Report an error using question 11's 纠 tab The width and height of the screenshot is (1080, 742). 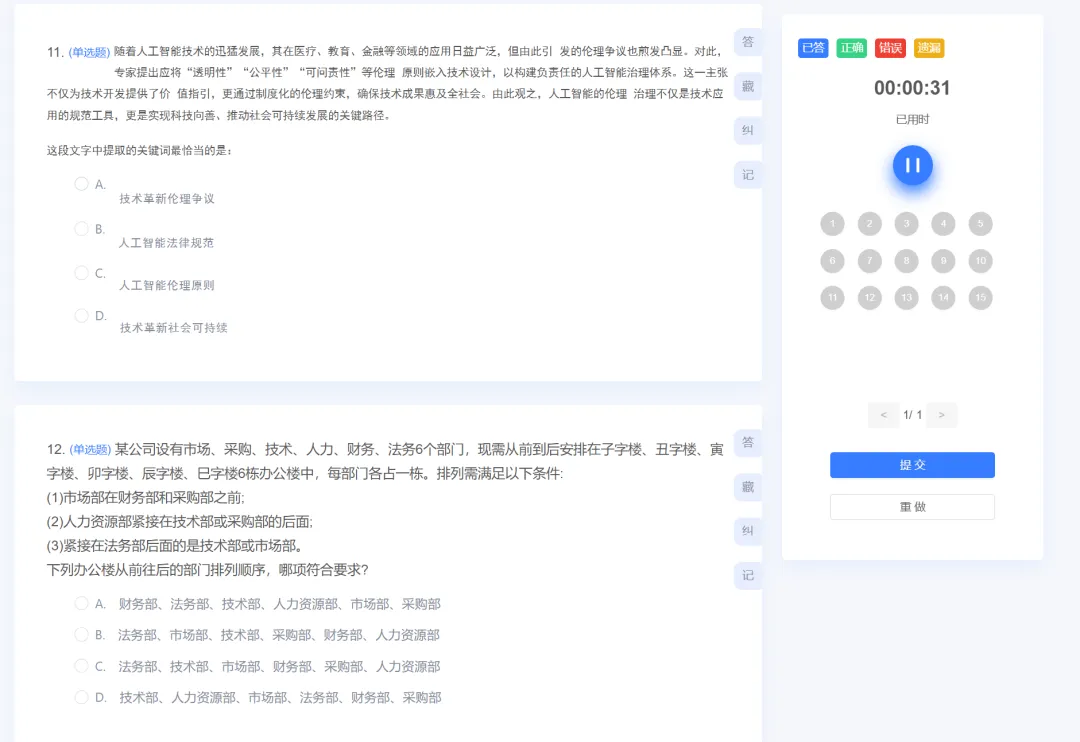pos(748,130)
